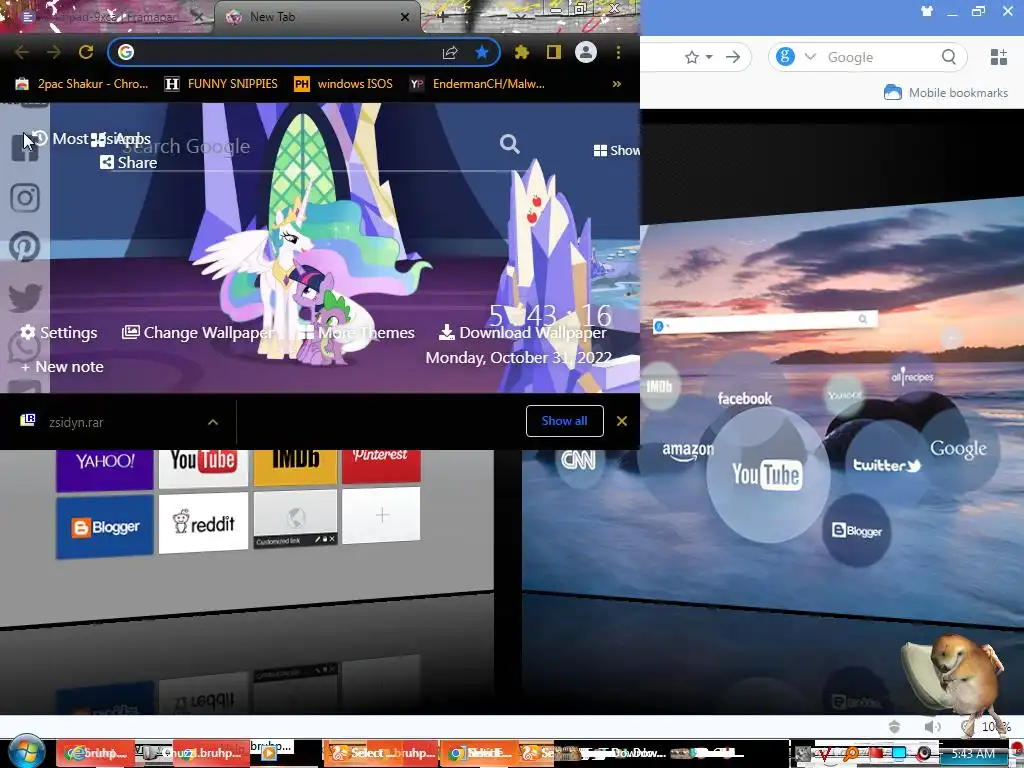
Task: Click Change Wallpaper
Action: pos(198,332)
